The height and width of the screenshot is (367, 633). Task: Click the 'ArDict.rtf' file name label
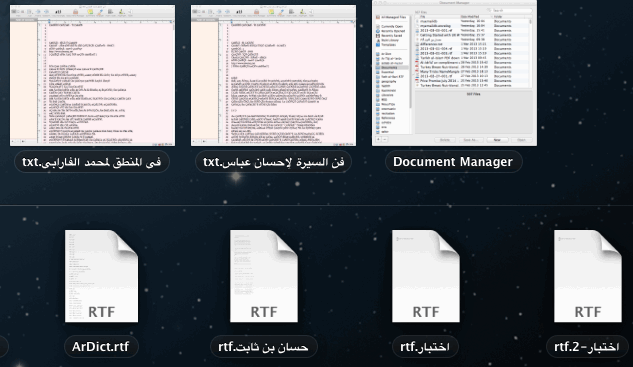tap(101, 346)
